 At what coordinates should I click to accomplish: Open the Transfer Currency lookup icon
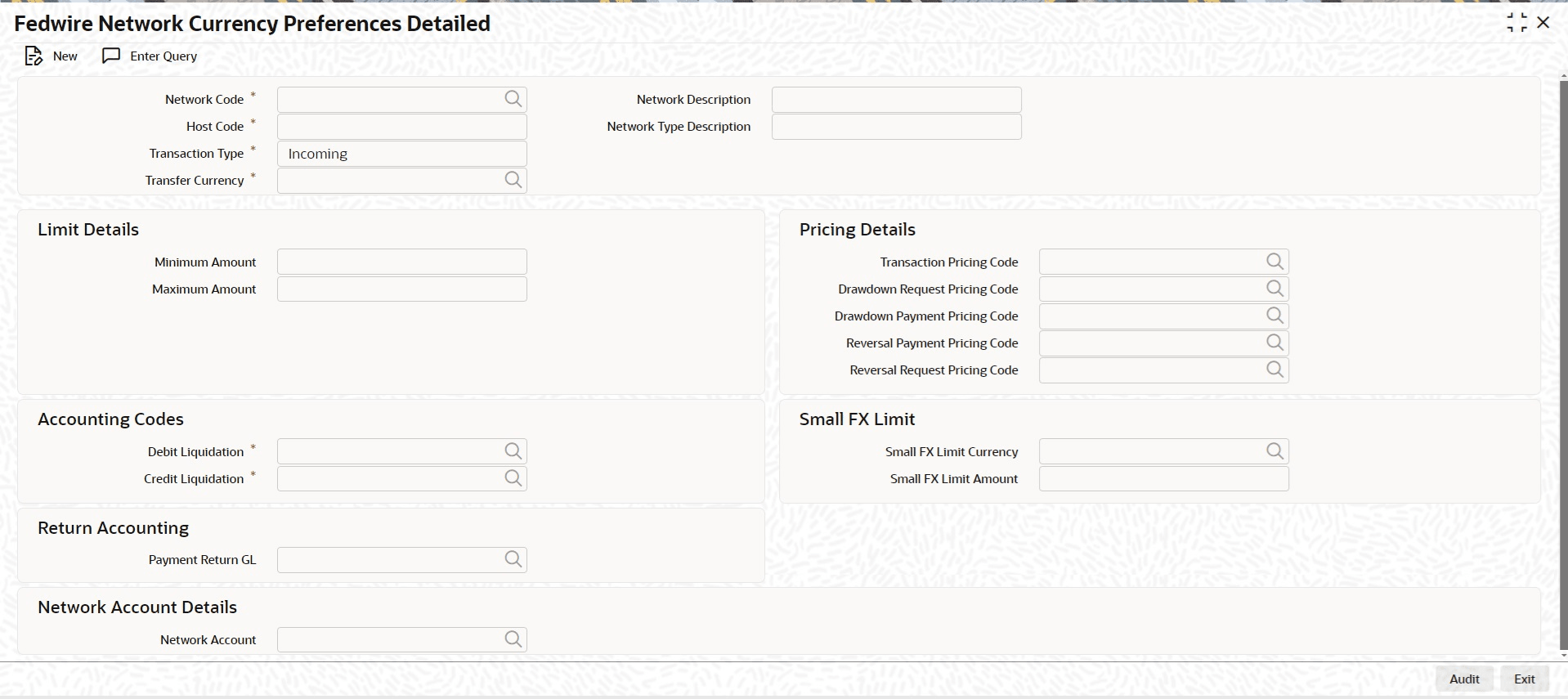(513, 180)
